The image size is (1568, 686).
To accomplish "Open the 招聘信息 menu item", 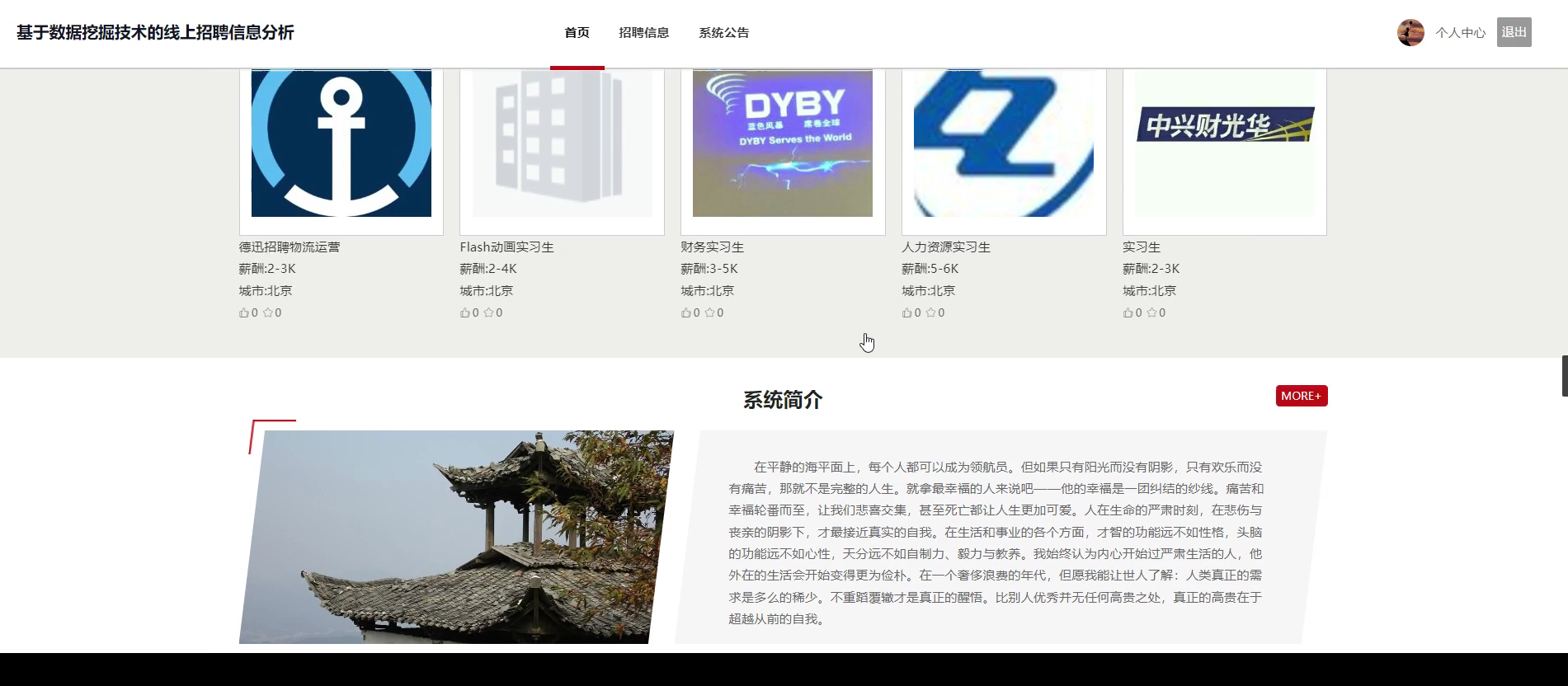I will coord(644,33).
